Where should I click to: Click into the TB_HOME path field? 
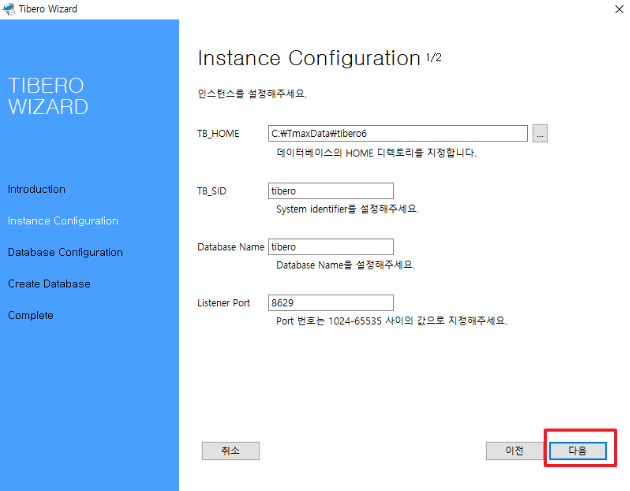(x=398, y=133)
